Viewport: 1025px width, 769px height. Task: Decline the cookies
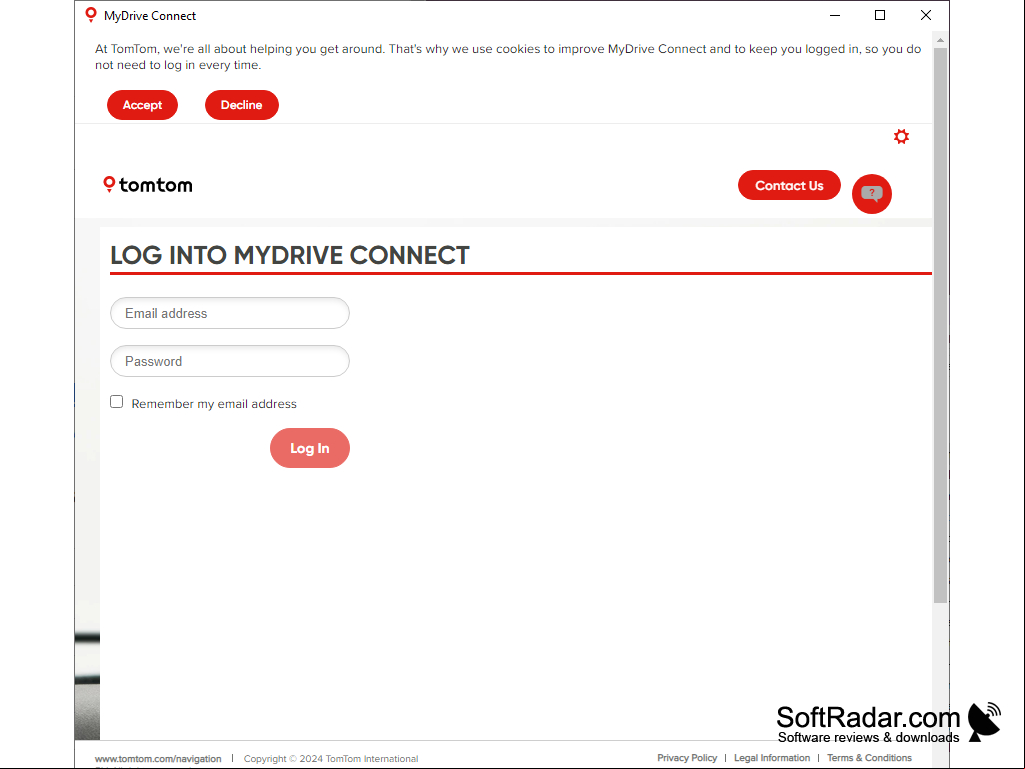(242, 105)
